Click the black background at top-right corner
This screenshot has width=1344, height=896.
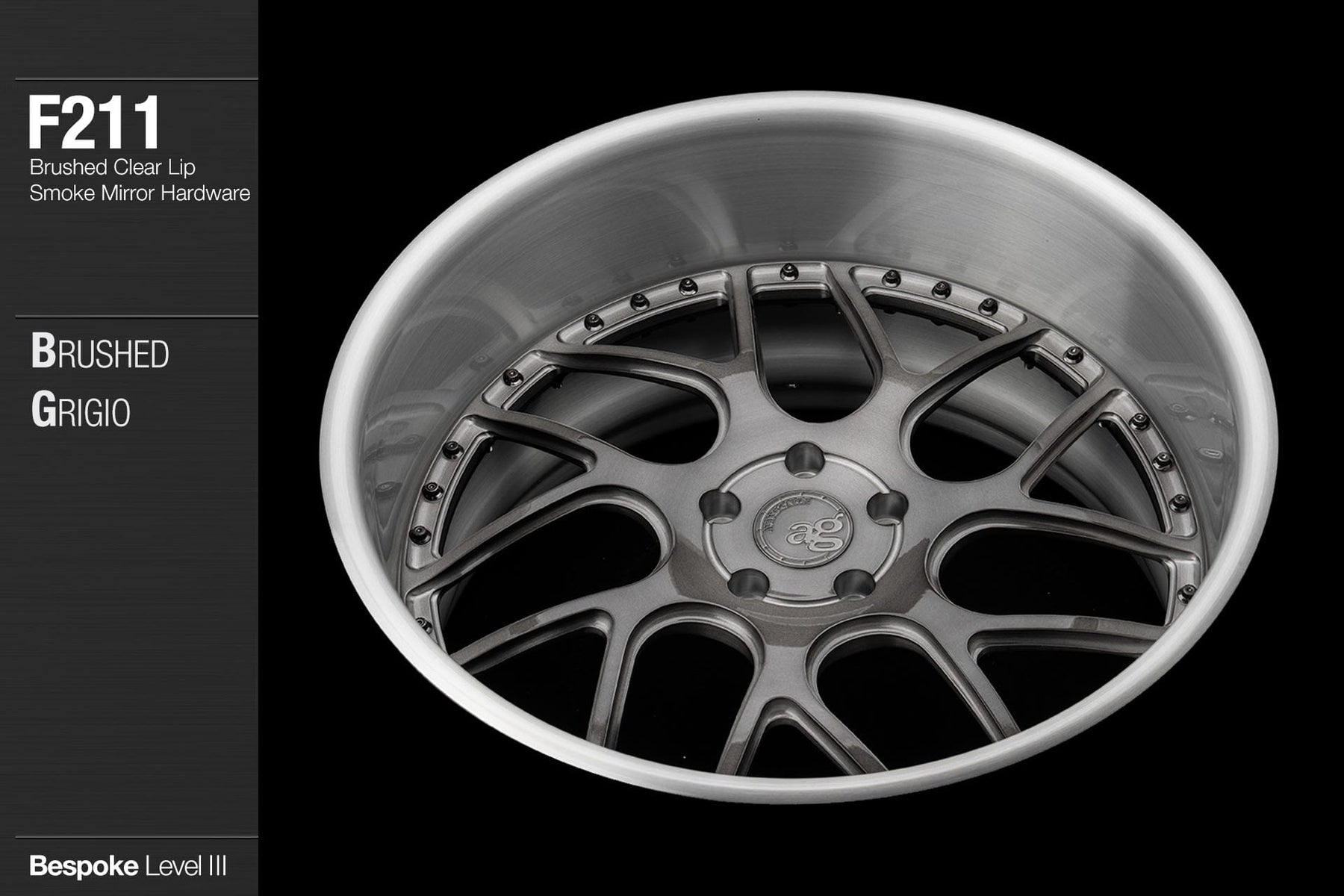1284,45
